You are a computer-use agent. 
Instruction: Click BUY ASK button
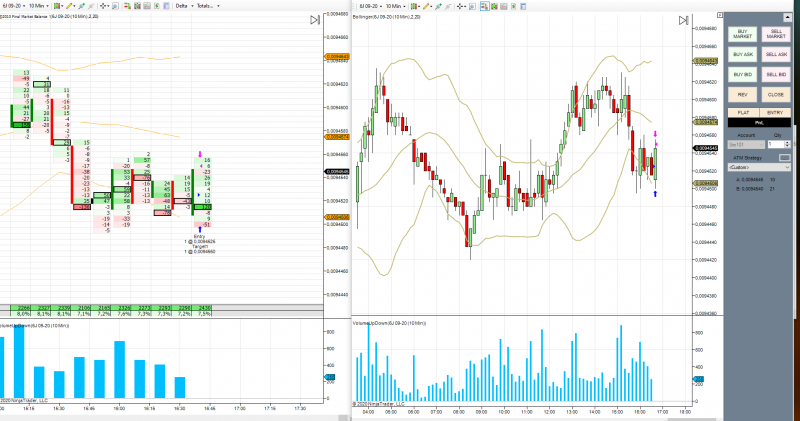[x=742, y=54]
